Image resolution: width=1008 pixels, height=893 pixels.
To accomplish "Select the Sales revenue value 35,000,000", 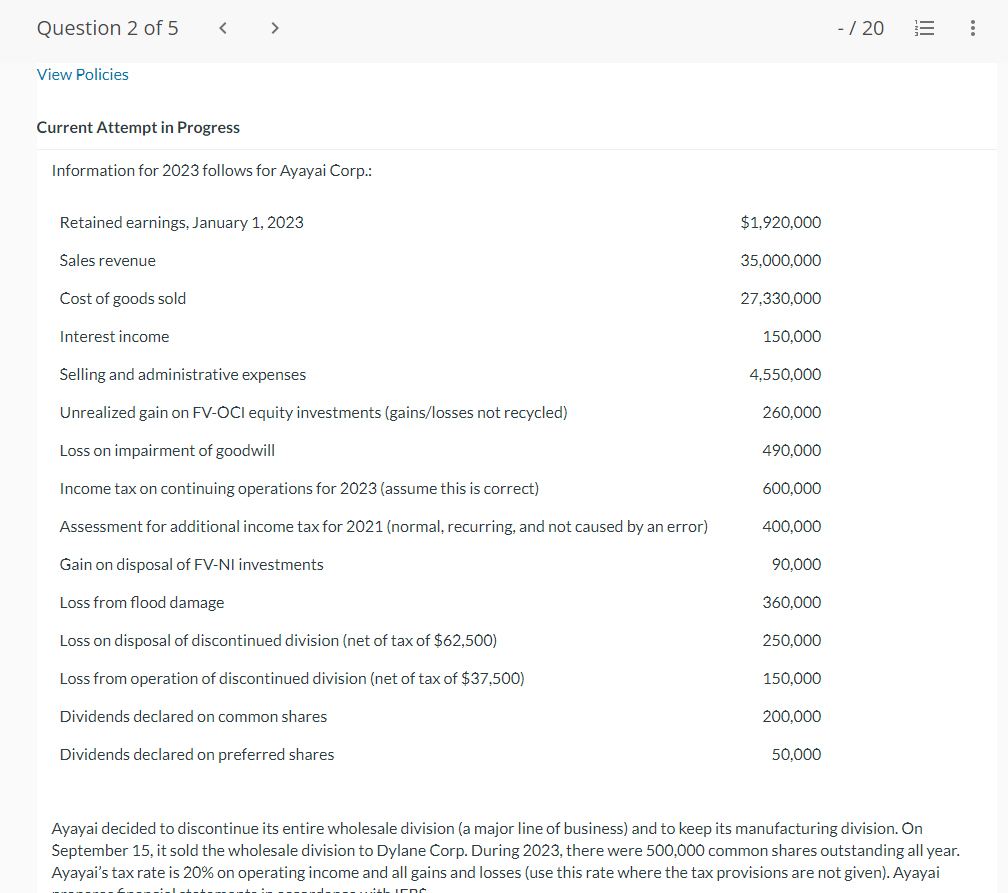I will click(783, 260).
